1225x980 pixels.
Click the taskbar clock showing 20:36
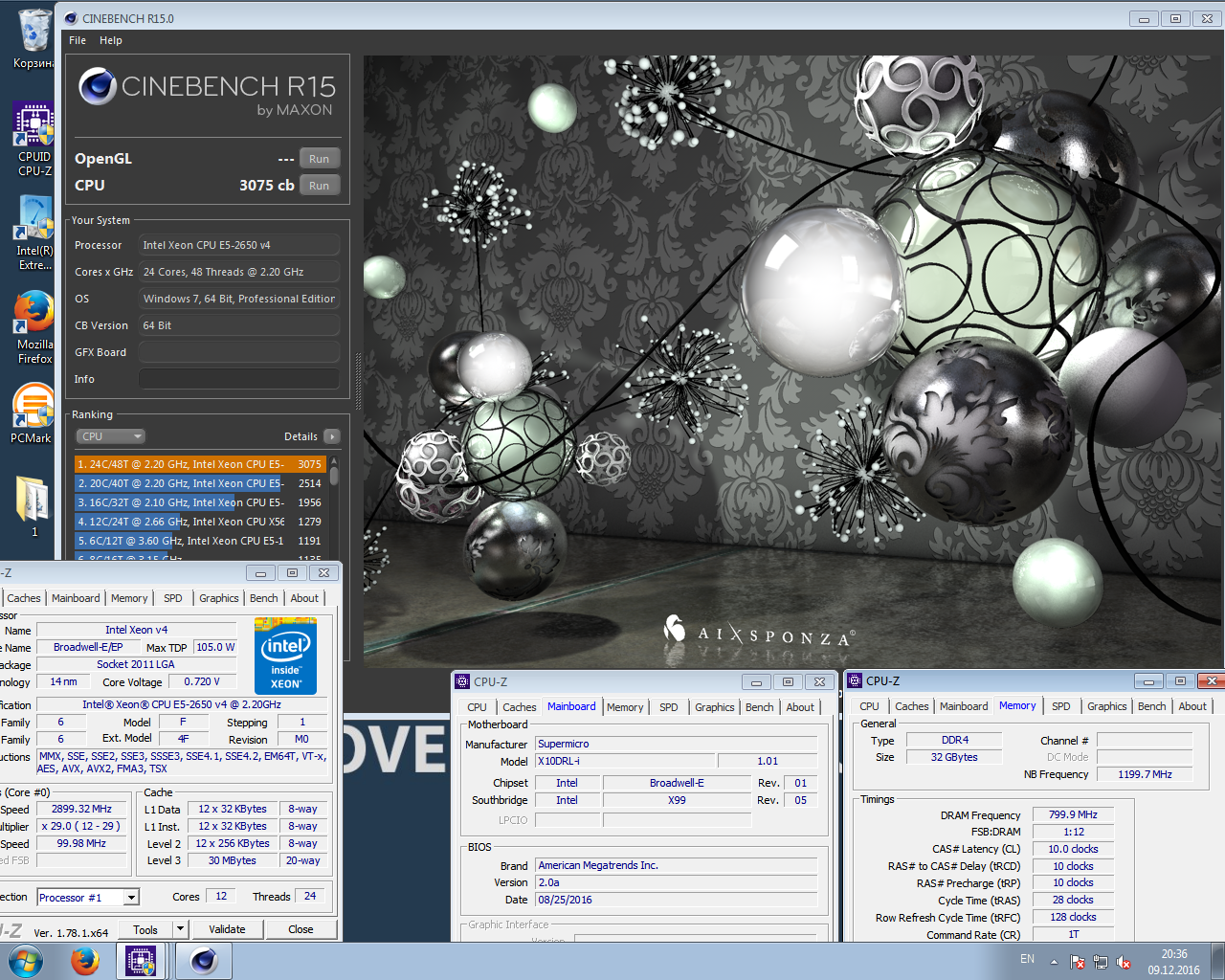[x=1174, y=962]
